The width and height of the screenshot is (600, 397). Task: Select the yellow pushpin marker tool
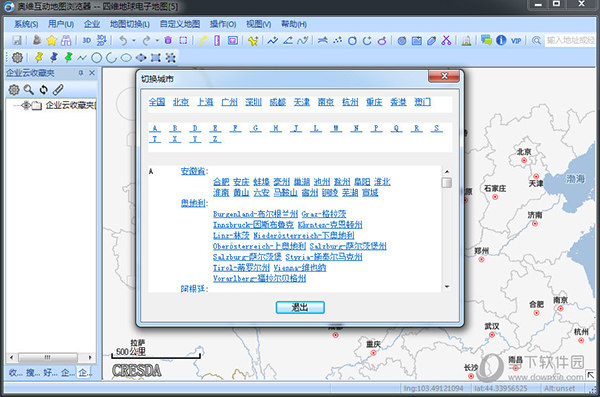click(39, 57)
